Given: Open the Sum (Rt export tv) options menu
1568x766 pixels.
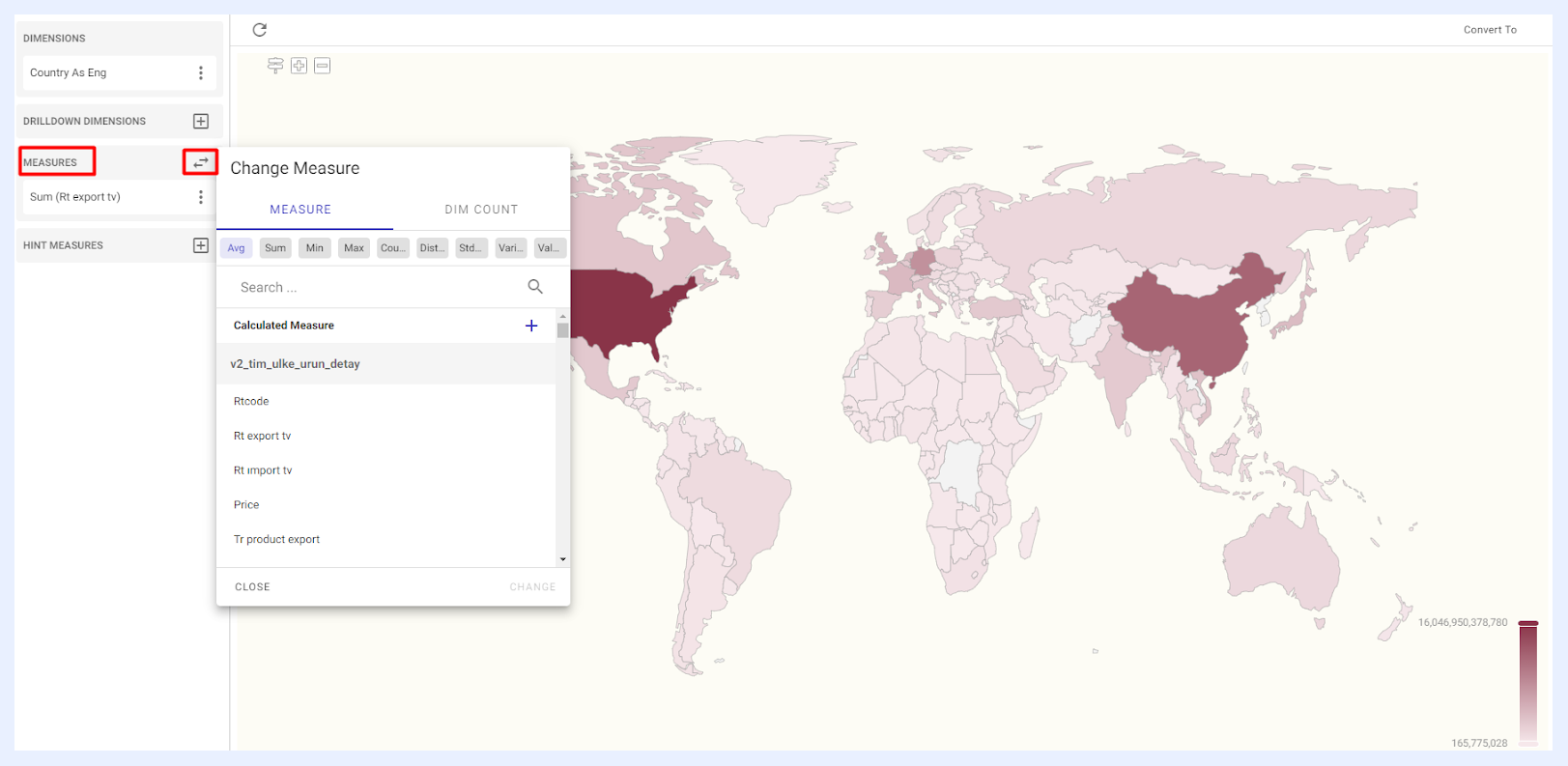Looking at the screenshot, I should tap(201, 197).
